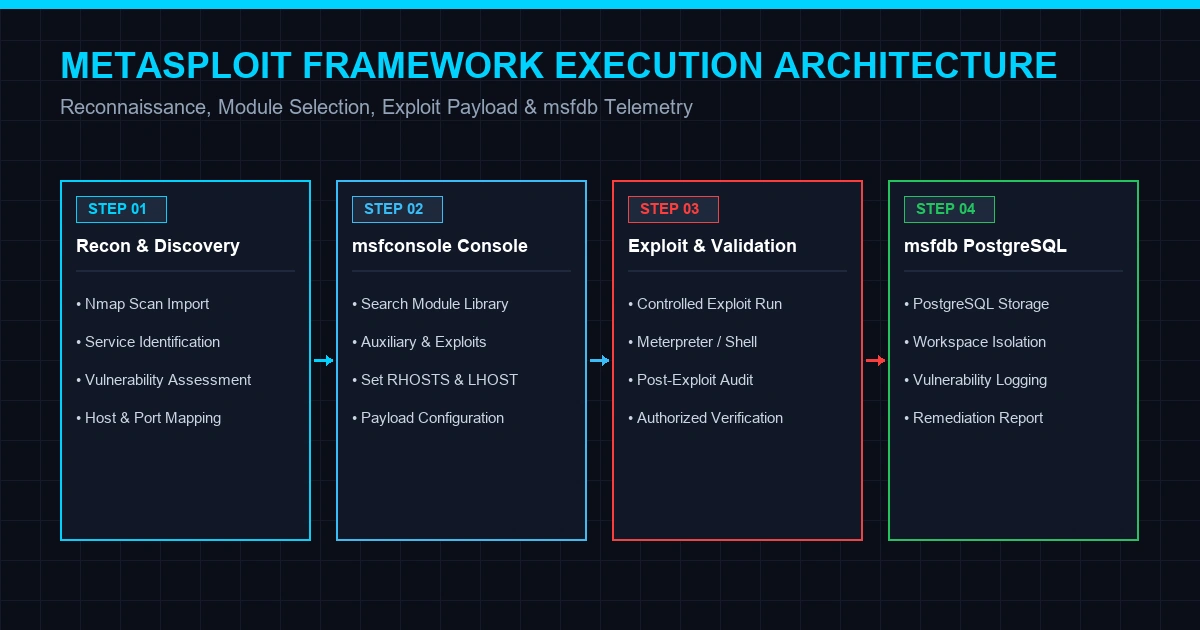
Task: Click the Remediation Report item
Action: [x=974, y=418]
